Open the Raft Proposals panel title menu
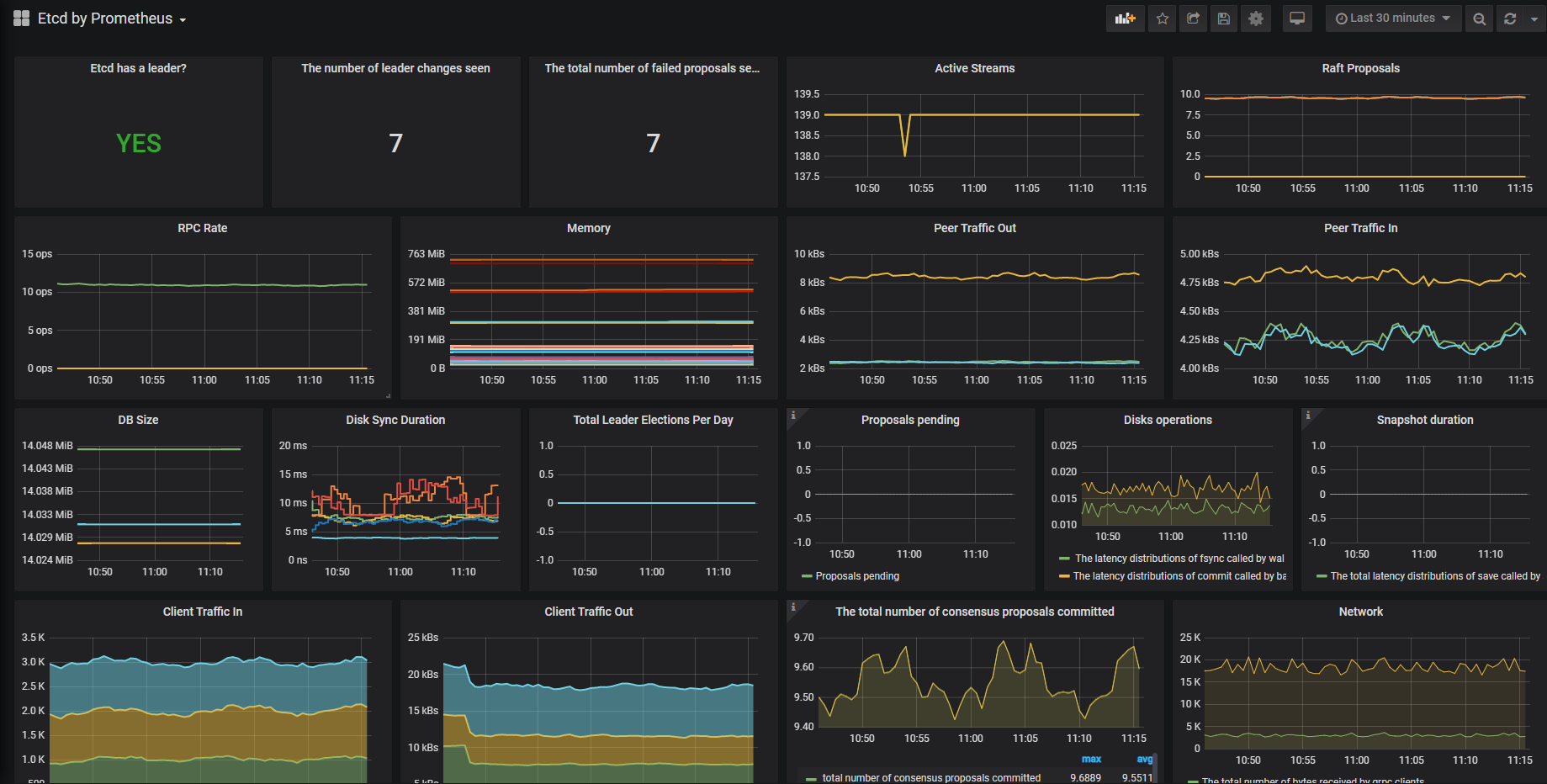Screen dimensions: 1547x784 (1360, 68)
